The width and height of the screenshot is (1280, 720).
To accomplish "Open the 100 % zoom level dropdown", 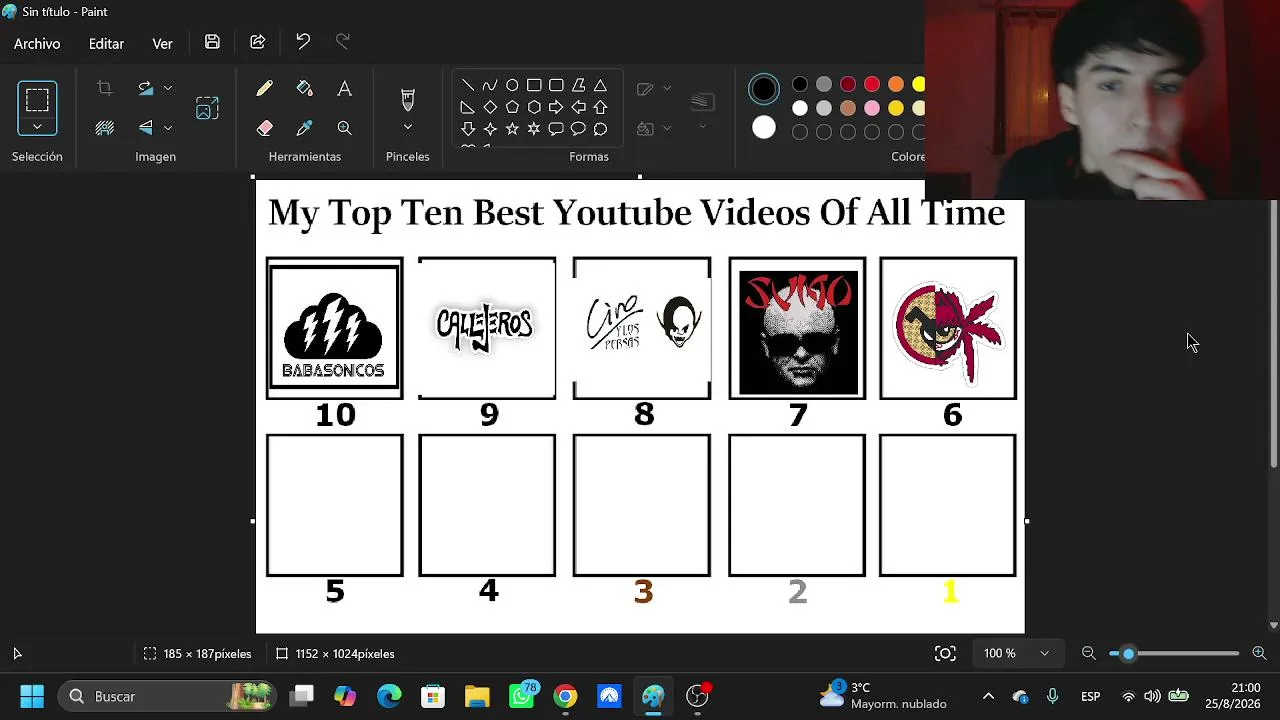I will [x=1016, y=653].
